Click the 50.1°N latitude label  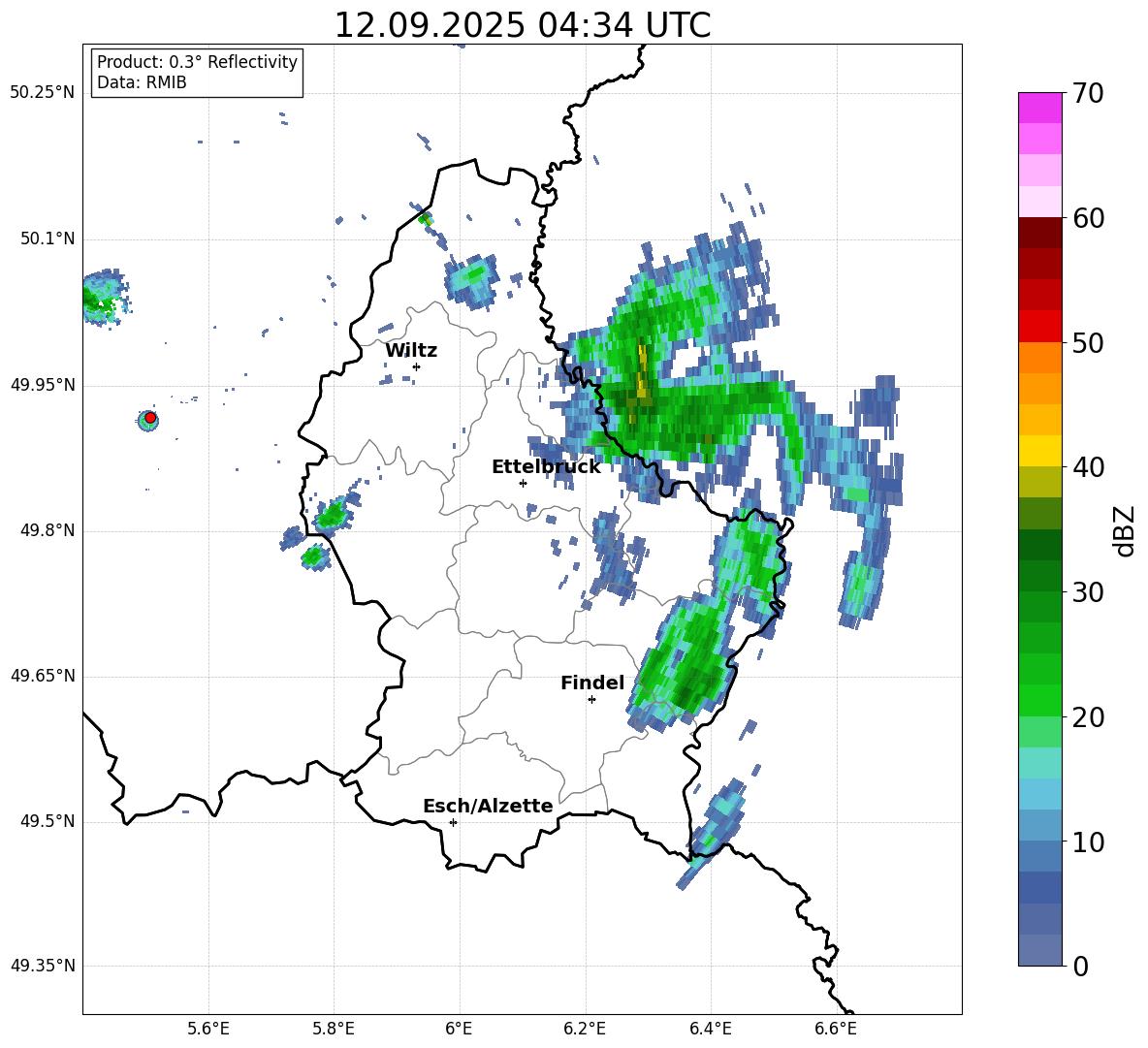pos(48,239)
